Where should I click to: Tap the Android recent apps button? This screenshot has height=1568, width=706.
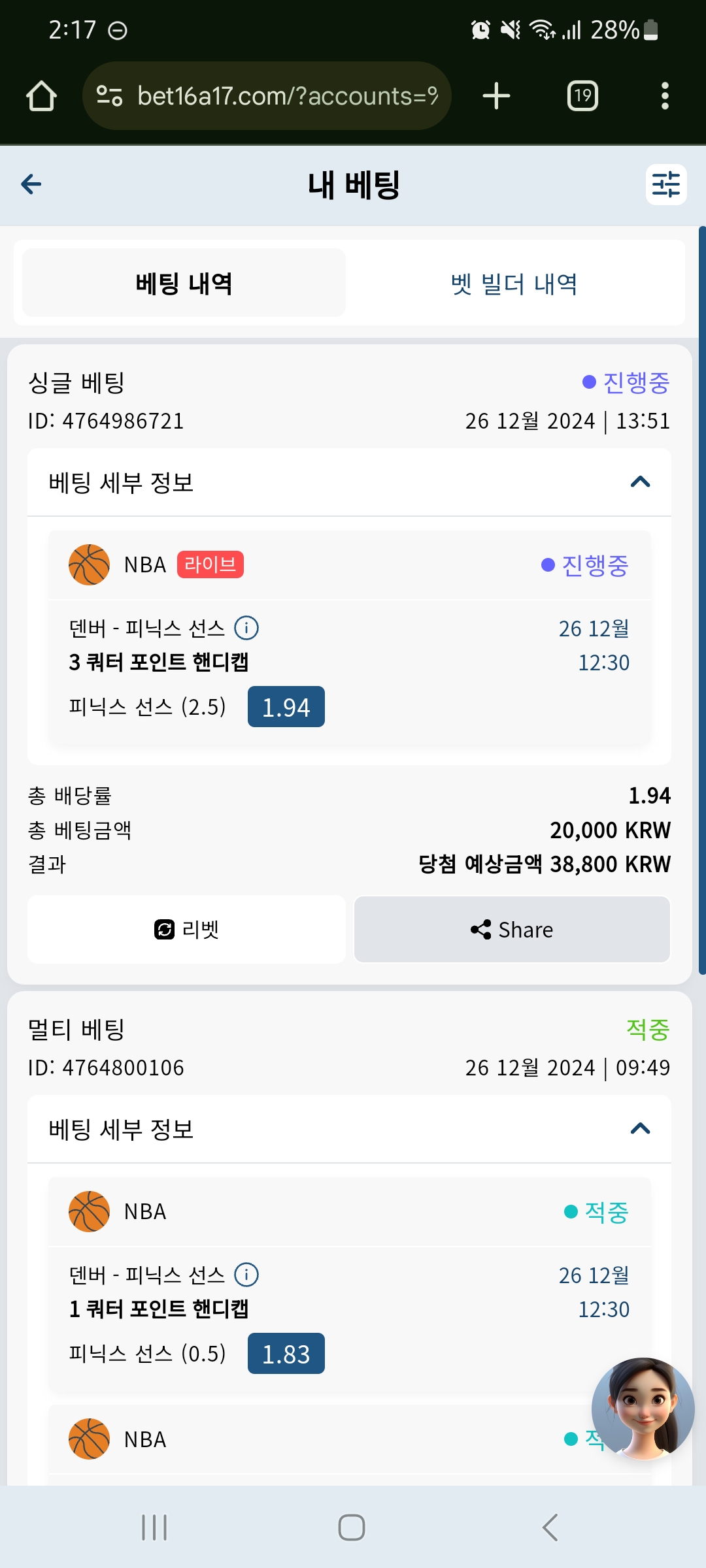point(155,1527)
